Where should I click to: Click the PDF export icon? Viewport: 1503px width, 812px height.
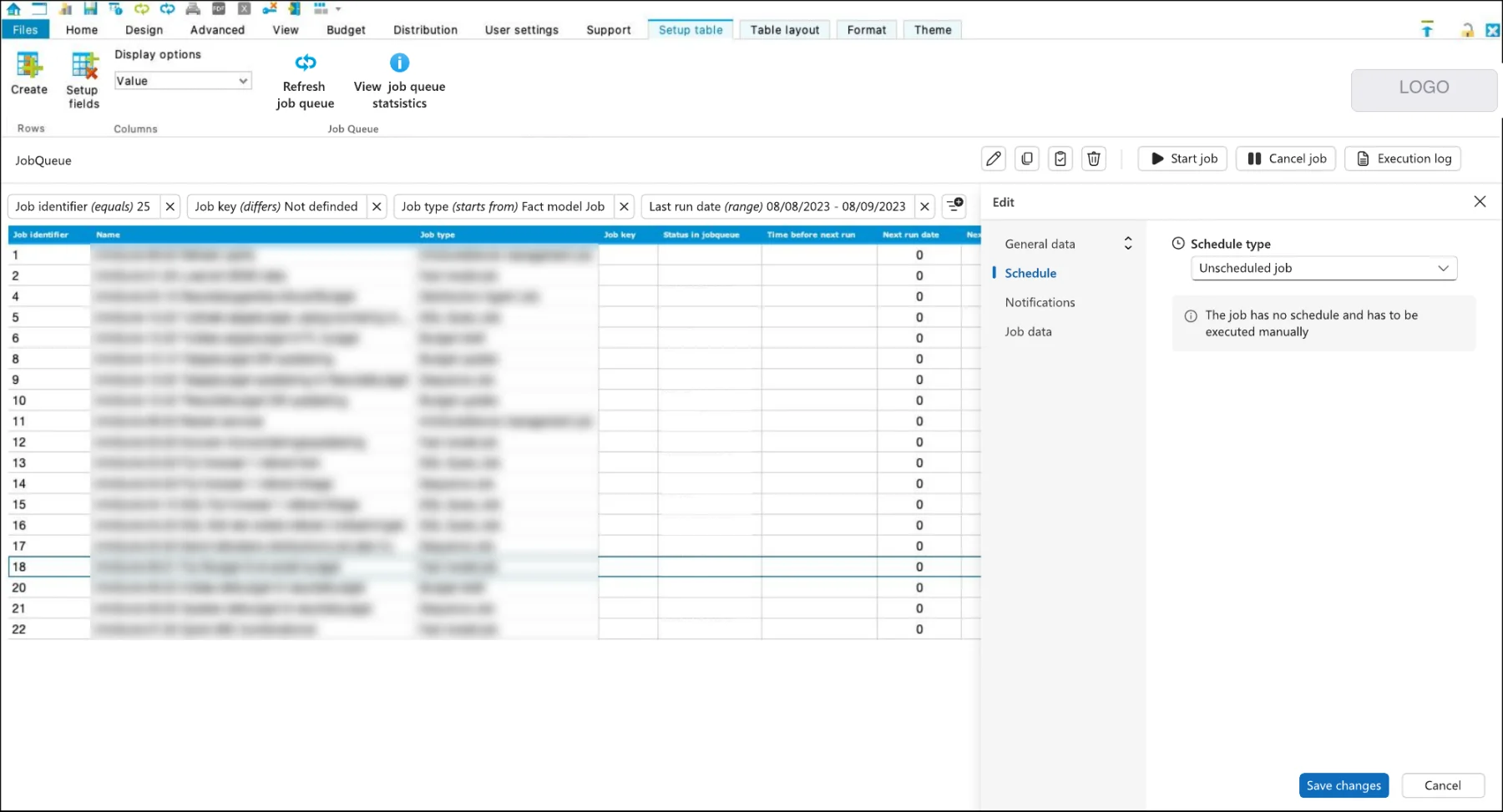[x=219, y=8]
